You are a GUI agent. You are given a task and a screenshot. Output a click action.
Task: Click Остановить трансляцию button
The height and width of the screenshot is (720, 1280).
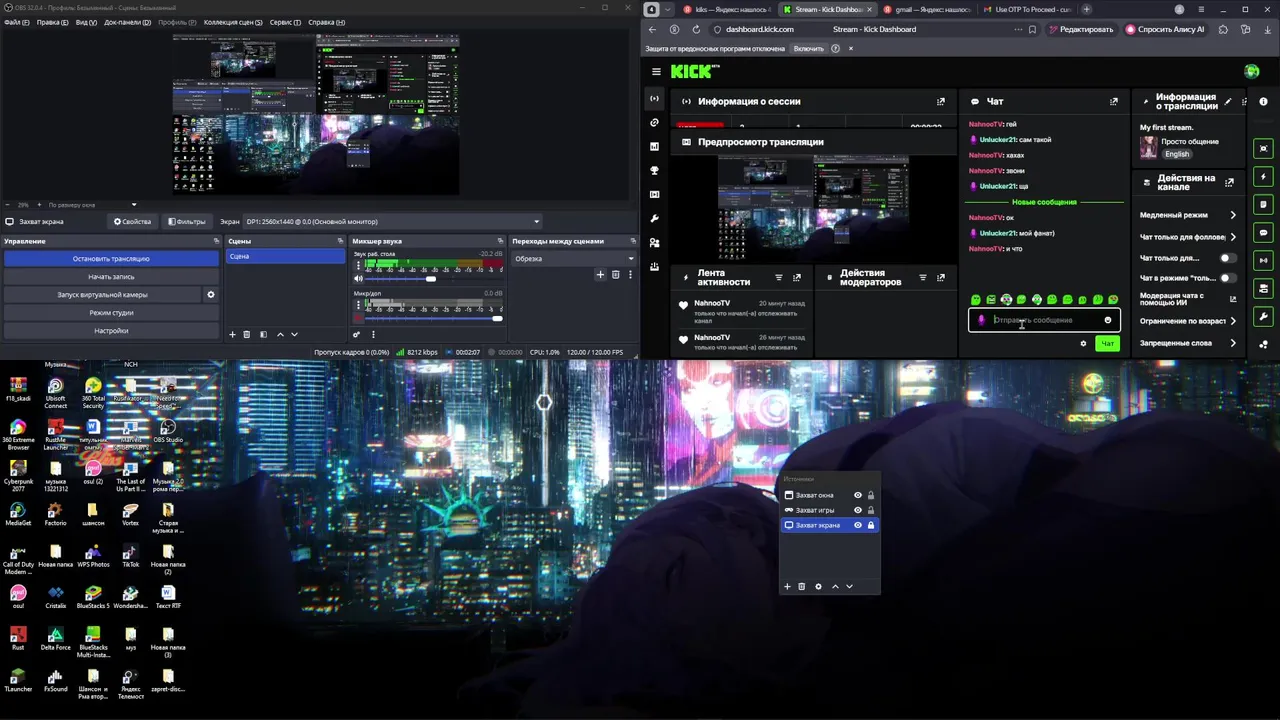[111, 258]
